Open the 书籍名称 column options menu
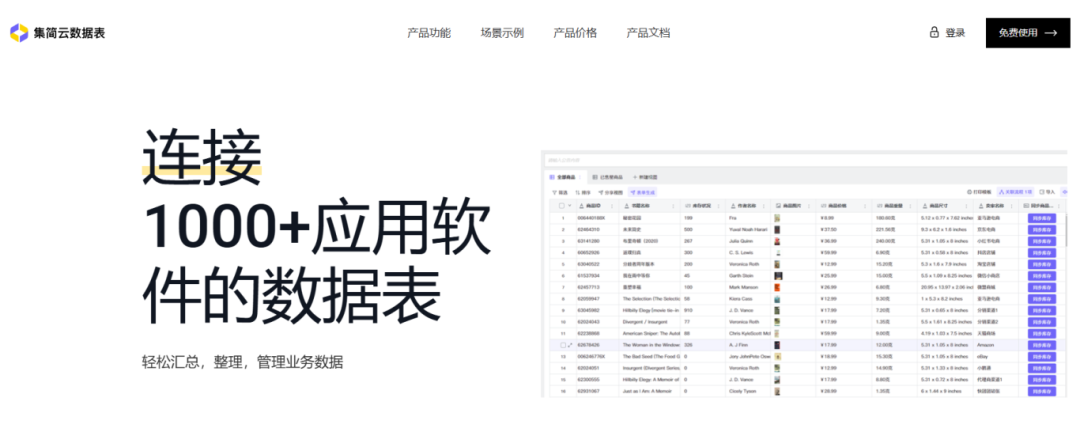 tap(674, 206)
